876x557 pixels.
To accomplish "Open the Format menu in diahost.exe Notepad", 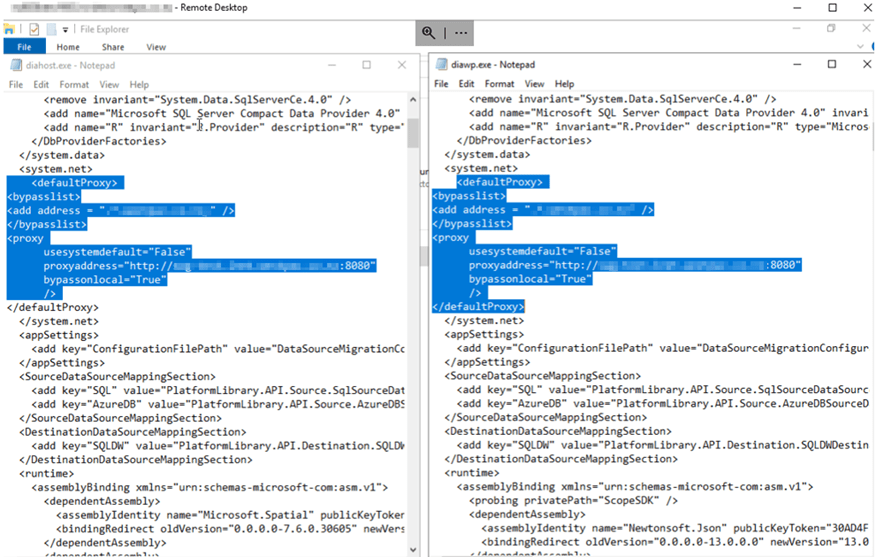I will (x=74, y=85).
